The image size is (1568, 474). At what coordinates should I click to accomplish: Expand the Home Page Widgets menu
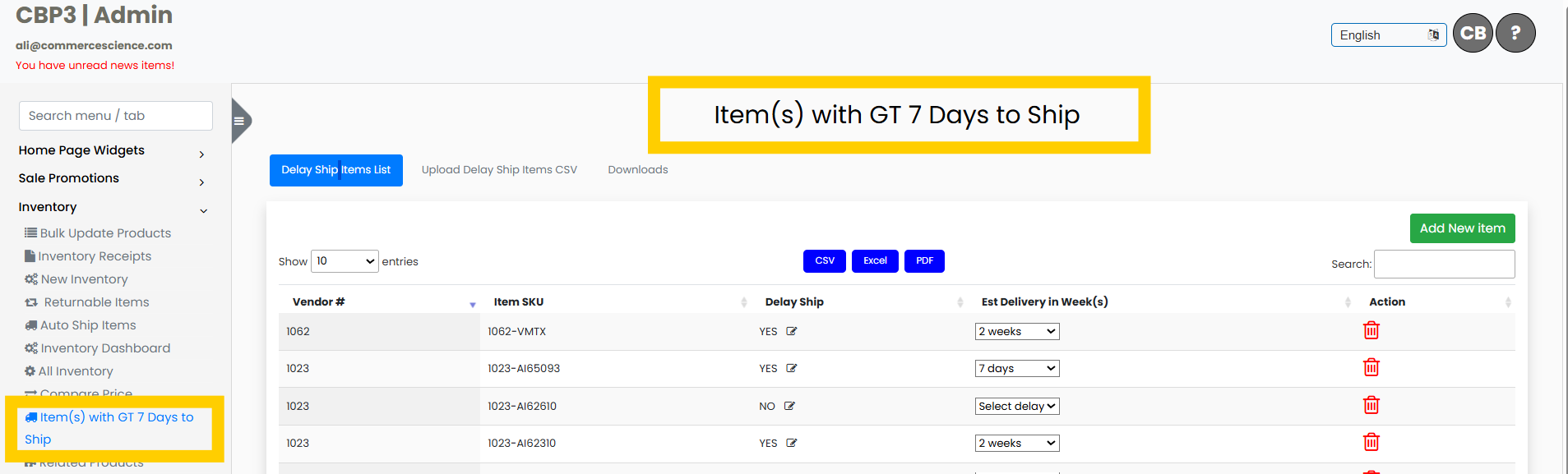[x=112, y=151]
